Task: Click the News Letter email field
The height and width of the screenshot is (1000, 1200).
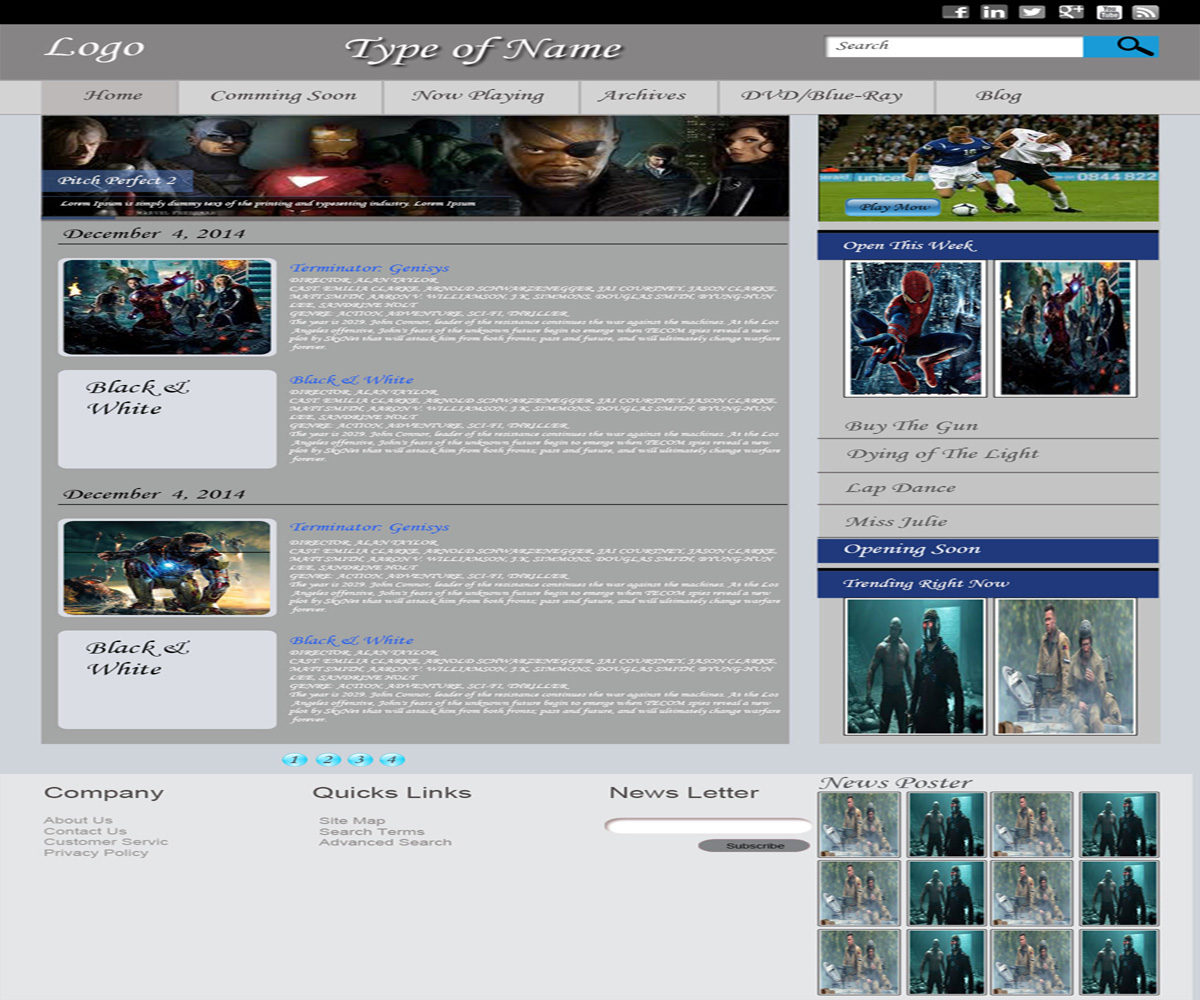Action: pos(708,827)
